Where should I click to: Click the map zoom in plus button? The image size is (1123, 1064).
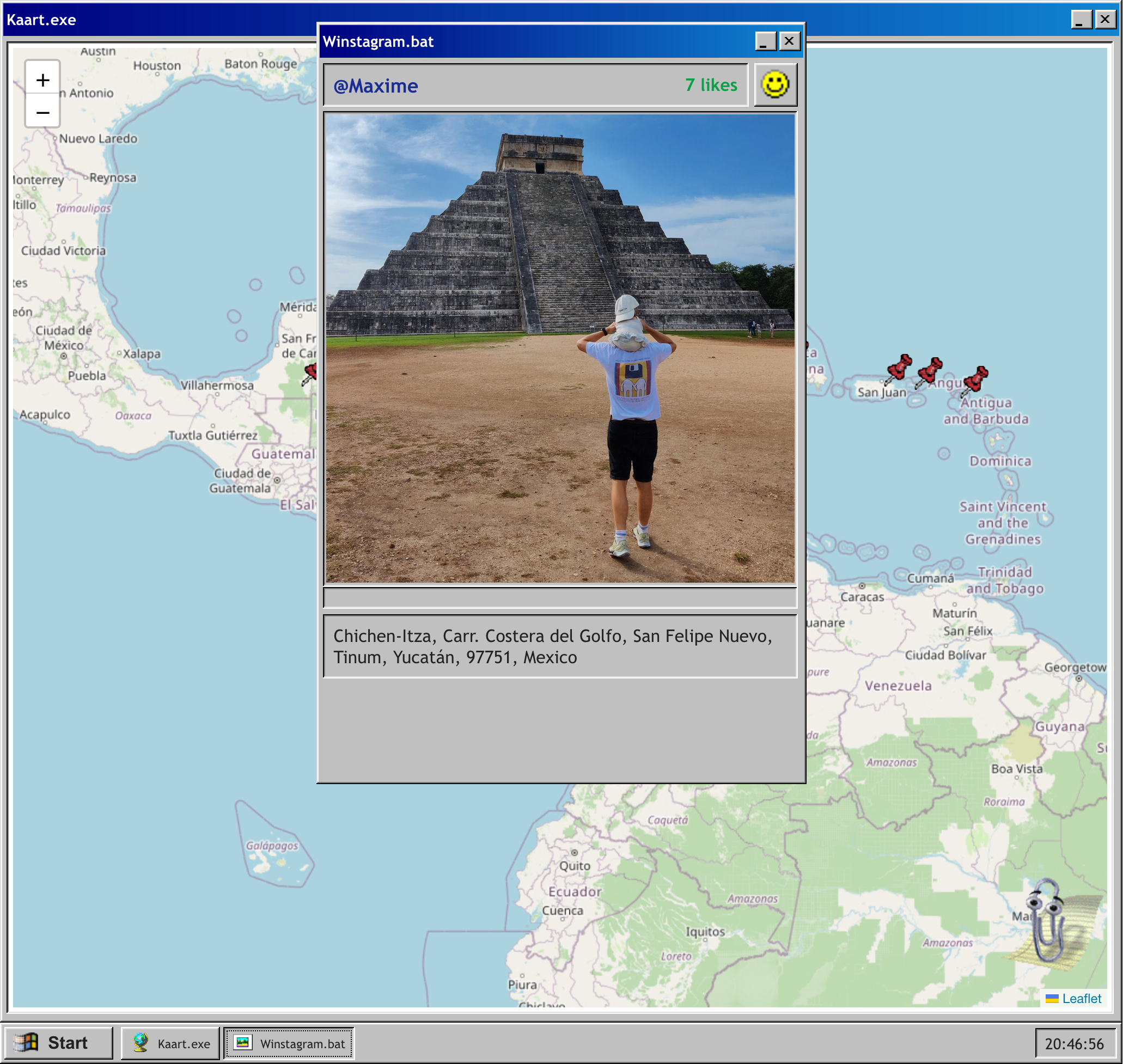pyautogui.click(x=42, y=80)
